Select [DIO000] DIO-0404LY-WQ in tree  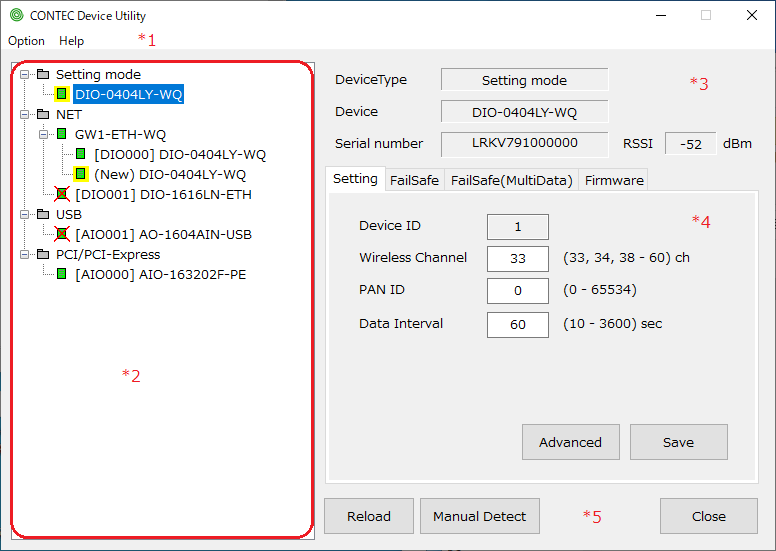[x=180, y=154]
